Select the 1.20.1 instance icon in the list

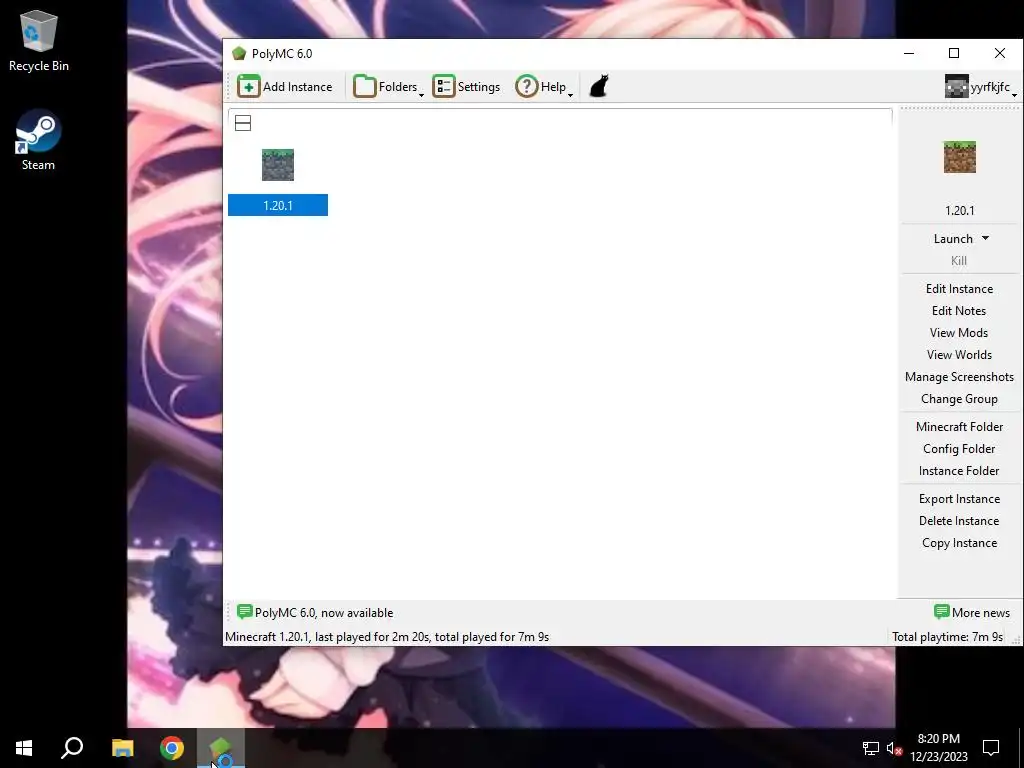[x=278, y=165]
